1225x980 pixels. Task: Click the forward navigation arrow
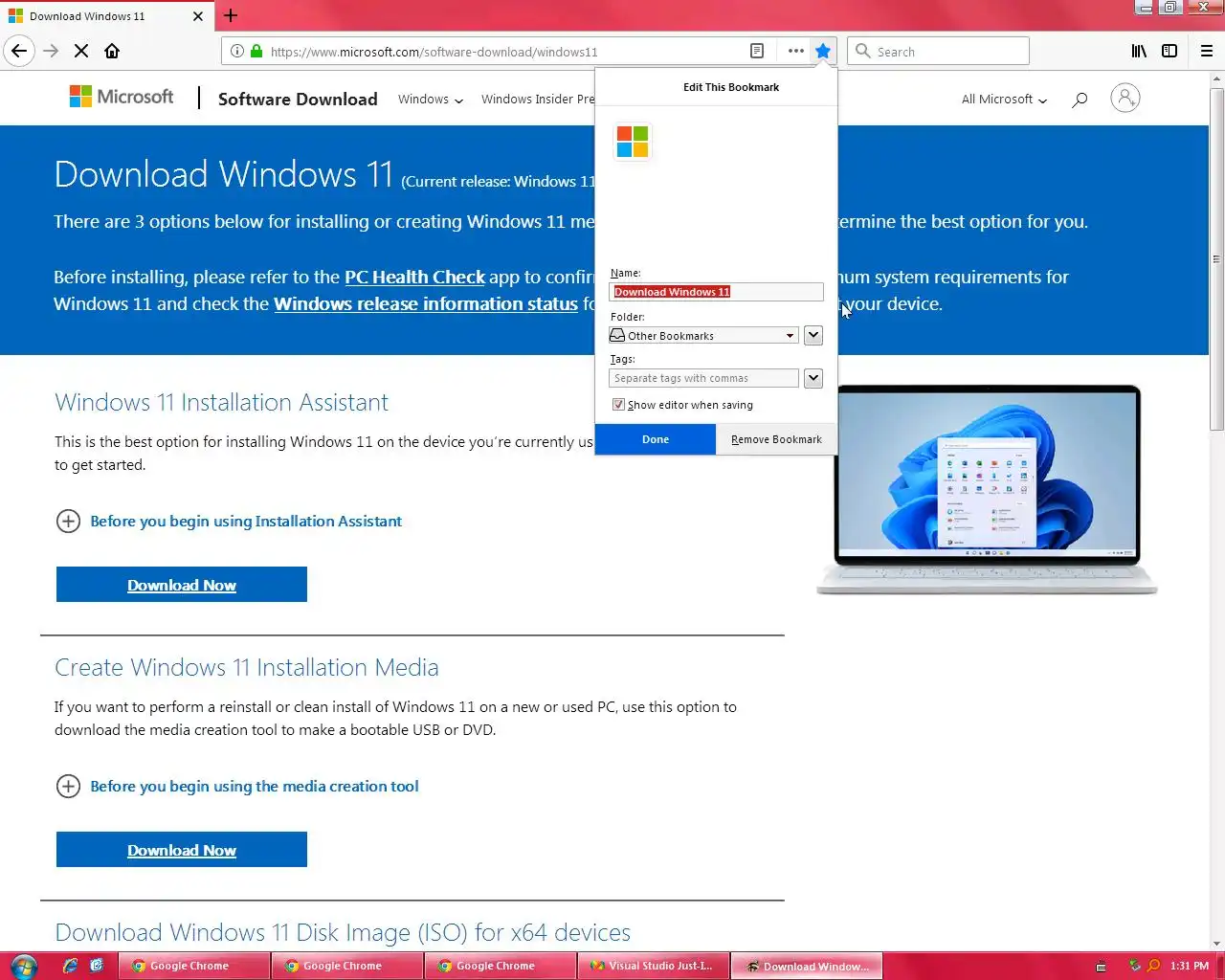point(51,51)
